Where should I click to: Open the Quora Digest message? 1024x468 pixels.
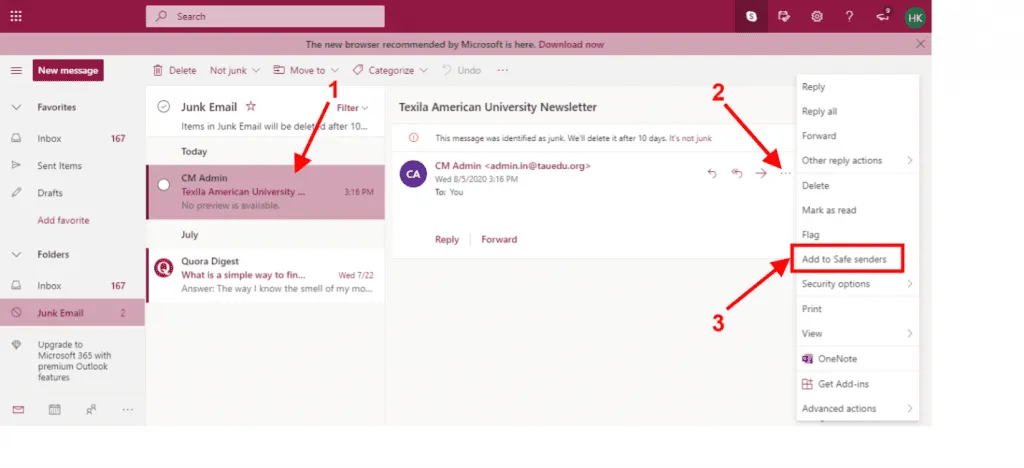[x=265, y=275]
